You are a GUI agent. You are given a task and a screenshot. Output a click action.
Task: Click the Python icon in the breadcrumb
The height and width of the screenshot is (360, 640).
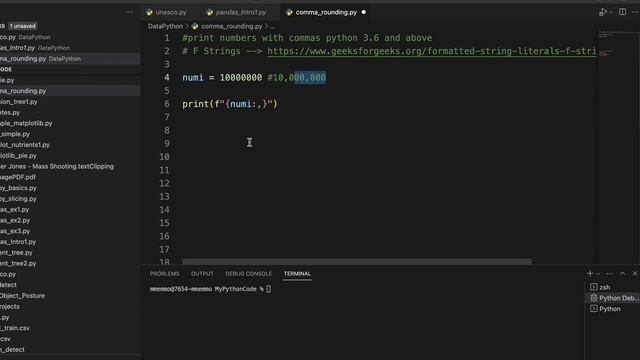point(195,26)
